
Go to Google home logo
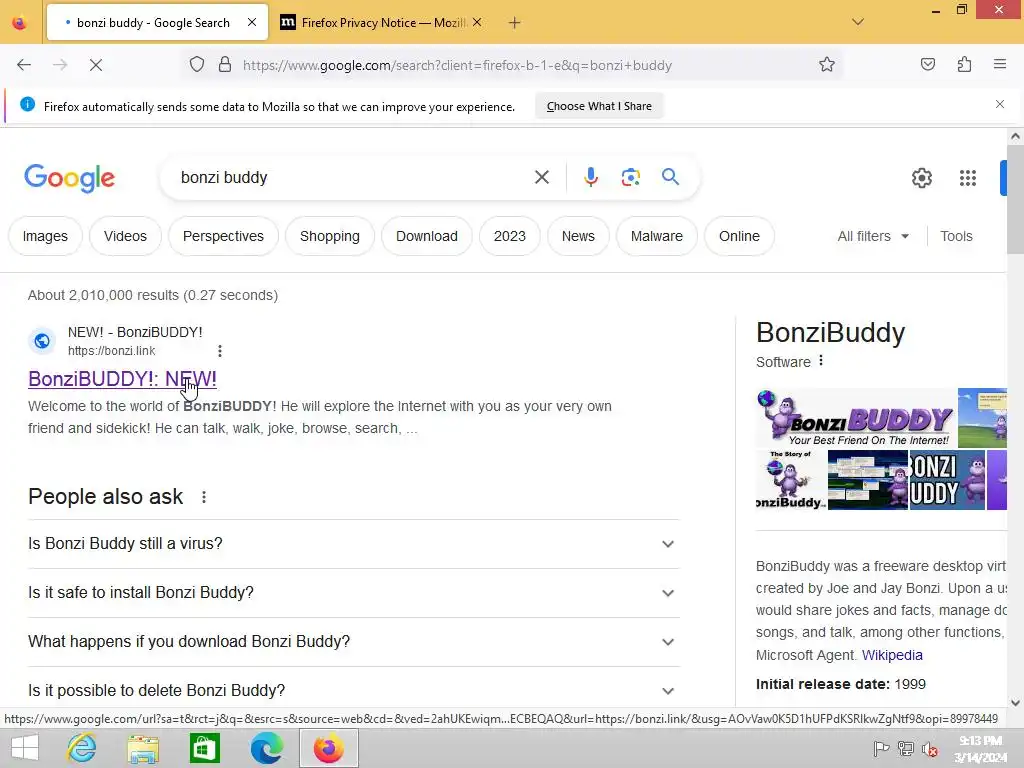tap(70, 178)
